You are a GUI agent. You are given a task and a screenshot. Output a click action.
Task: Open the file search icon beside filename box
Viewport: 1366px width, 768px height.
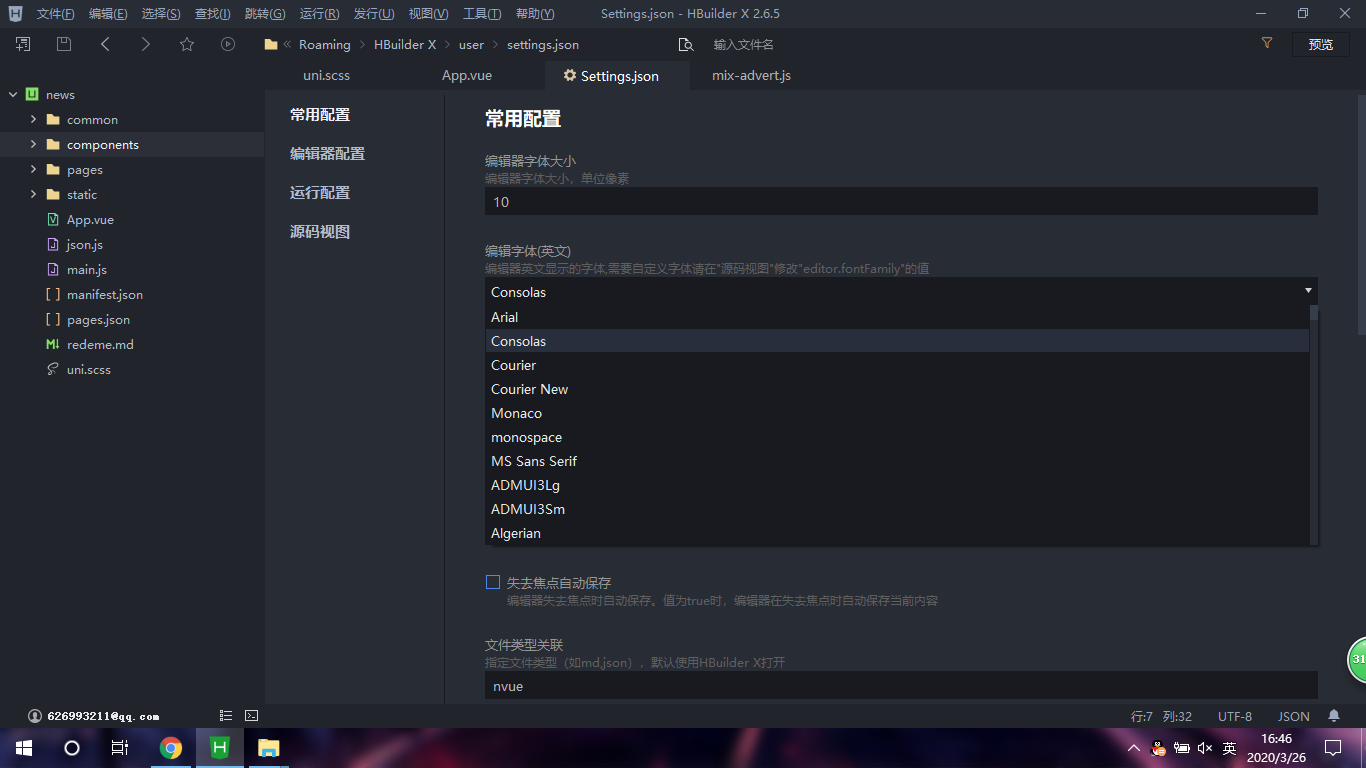click(685, 44)
